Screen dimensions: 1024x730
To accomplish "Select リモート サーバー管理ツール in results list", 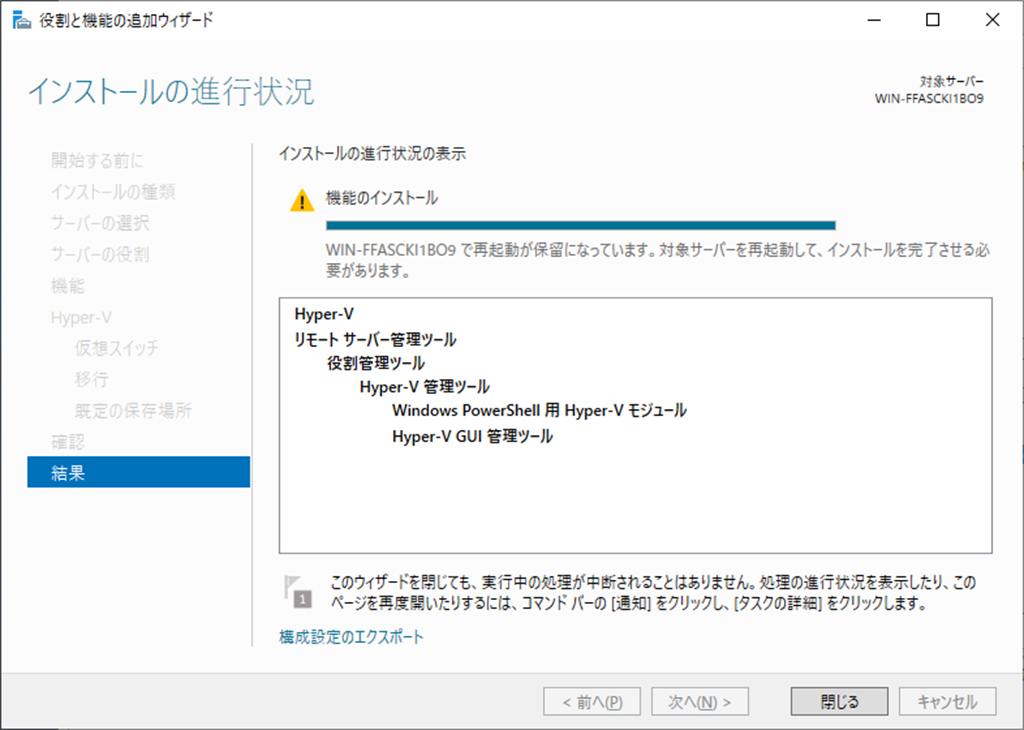I will [375, 340].
